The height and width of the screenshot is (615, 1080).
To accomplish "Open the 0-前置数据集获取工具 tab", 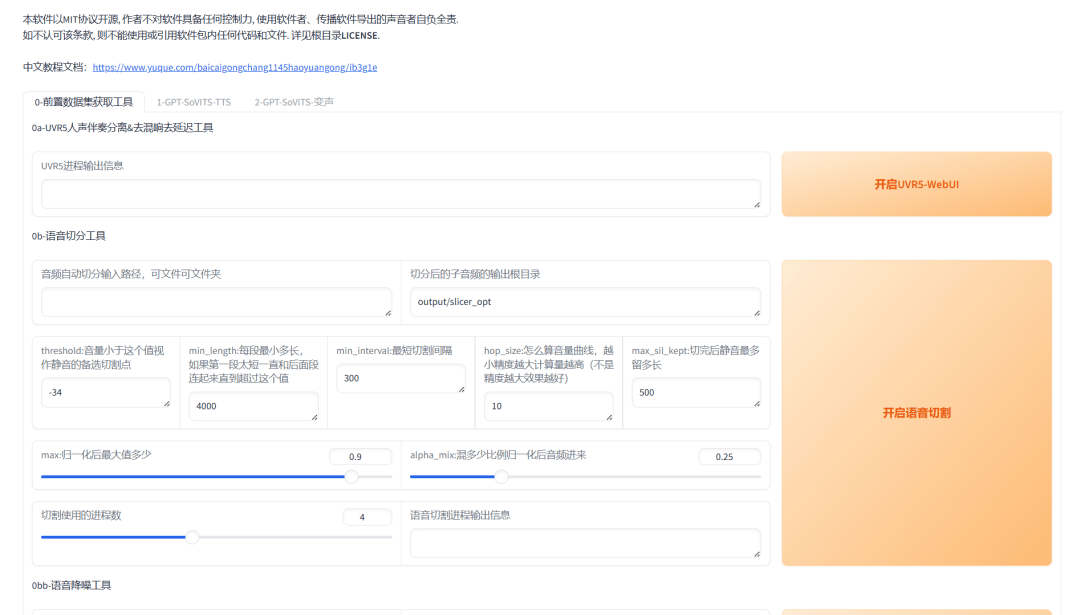I will (84, 102).
